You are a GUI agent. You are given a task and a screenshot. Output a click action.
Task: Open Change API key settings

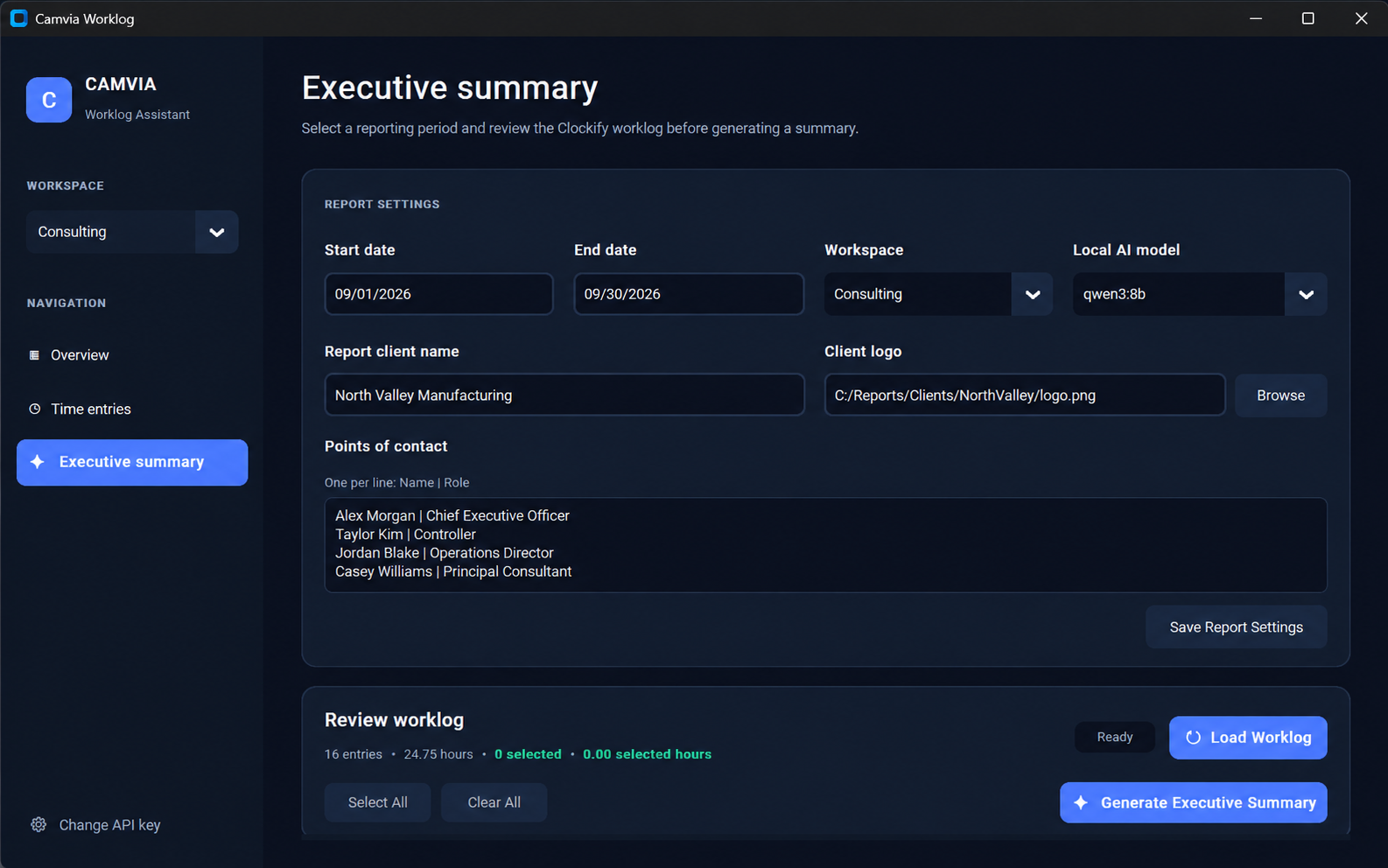pos(96,825)
